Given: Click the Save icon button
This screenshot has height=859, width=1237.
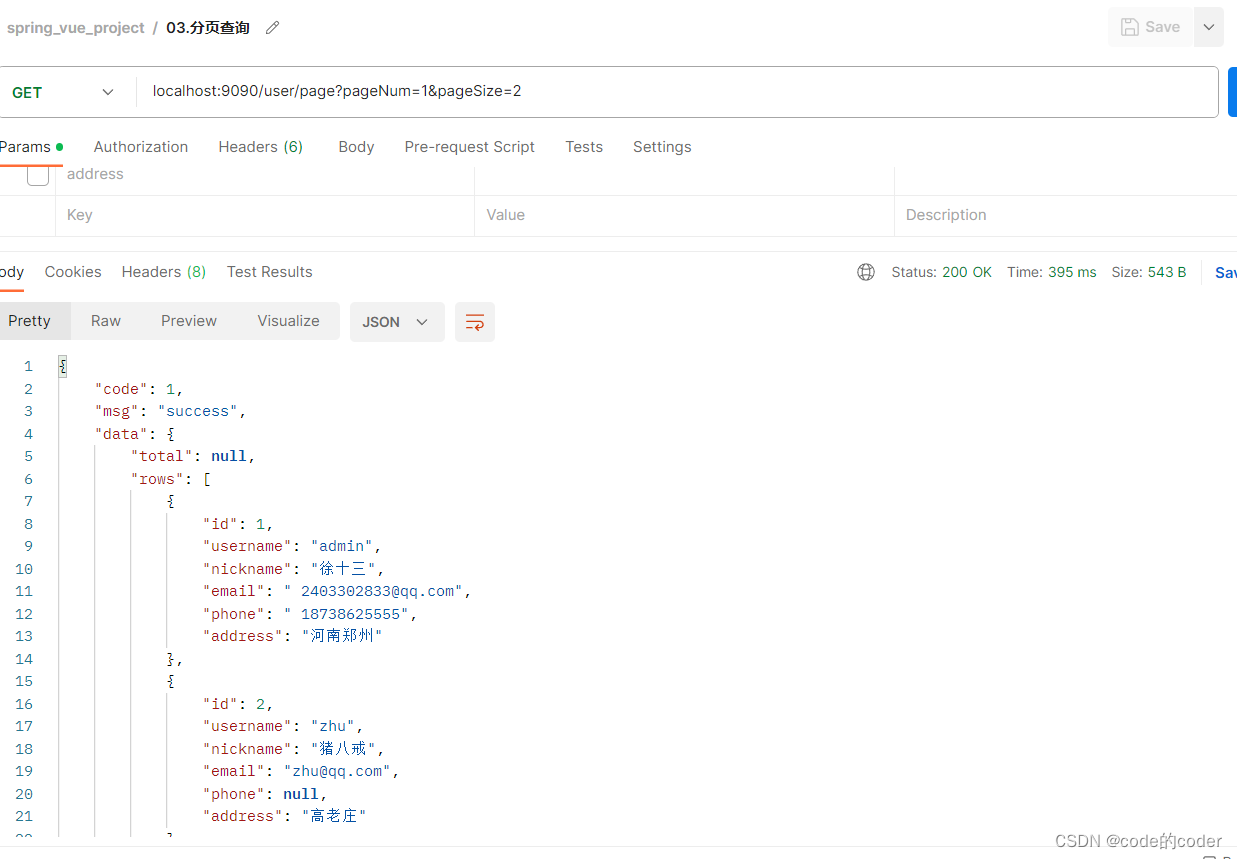Looking at the screenshot, I should [1150, 27].
